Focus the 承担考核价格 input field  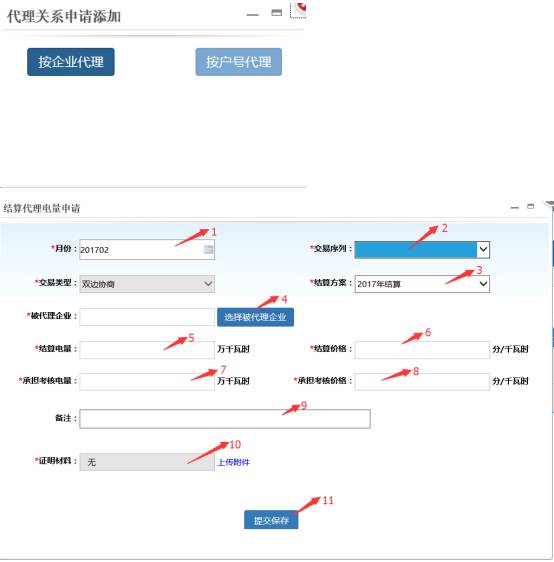click(422, 382)
